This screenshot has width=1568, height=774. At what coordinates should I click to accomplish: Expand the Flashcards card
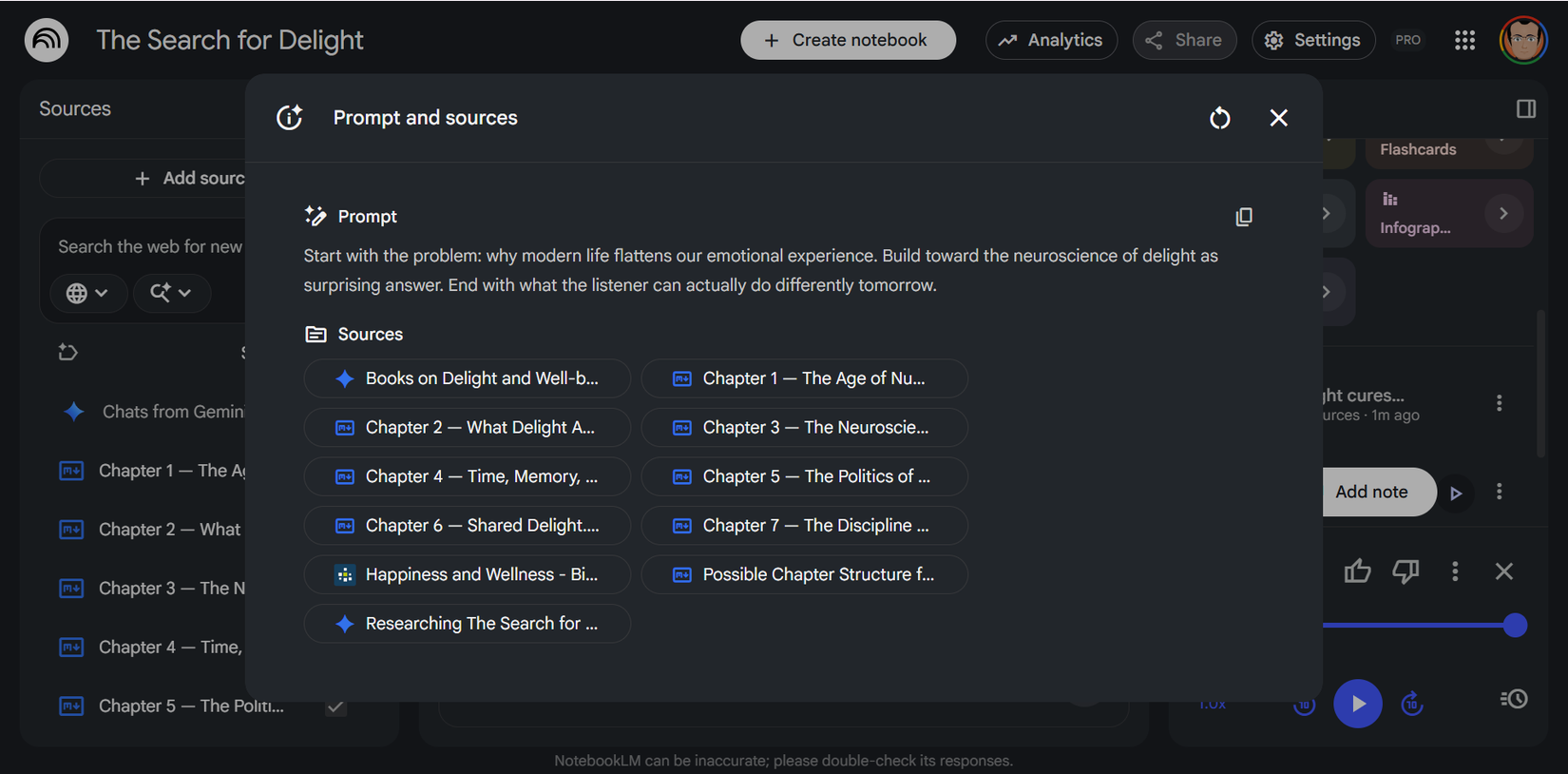pos(1449,150)
